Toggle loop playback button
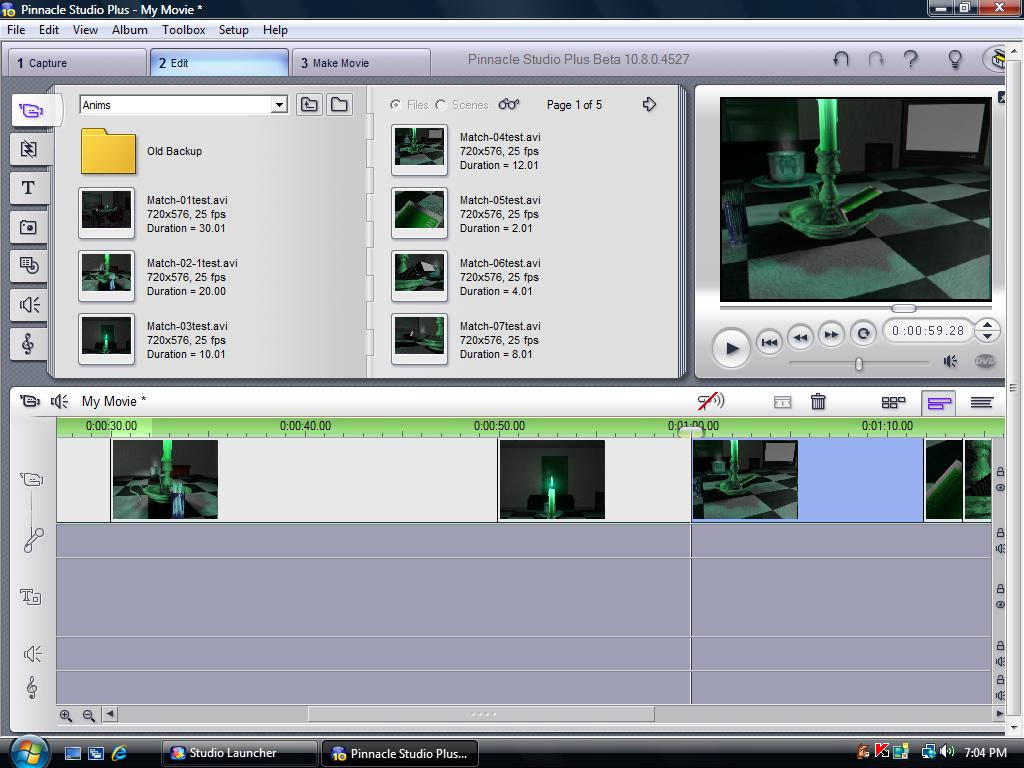 pos(863,334)
